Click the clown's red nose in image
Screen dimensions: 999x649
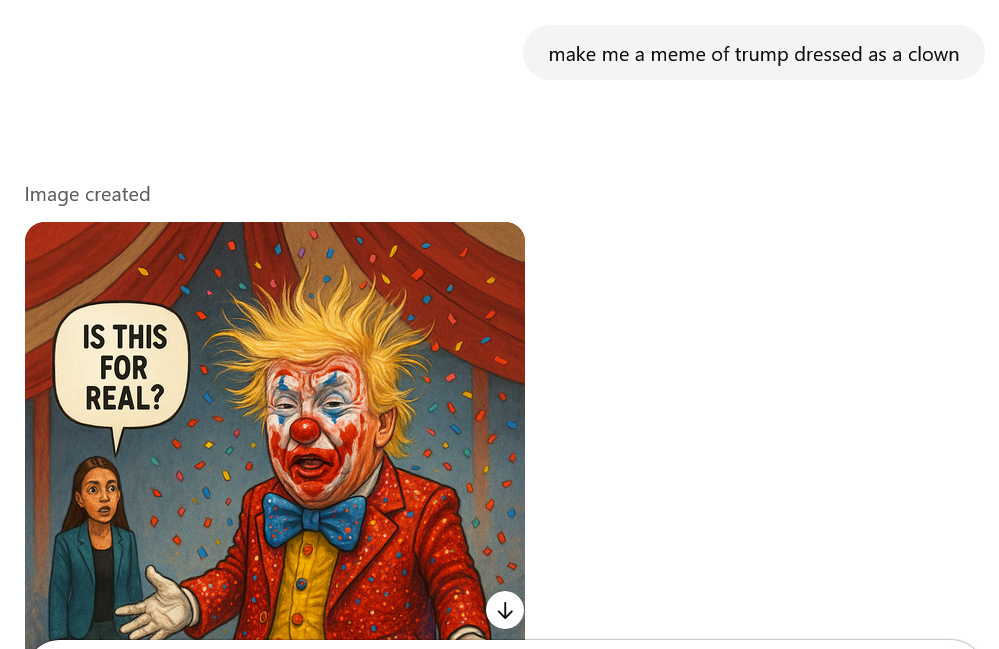(x=305, y=429)
